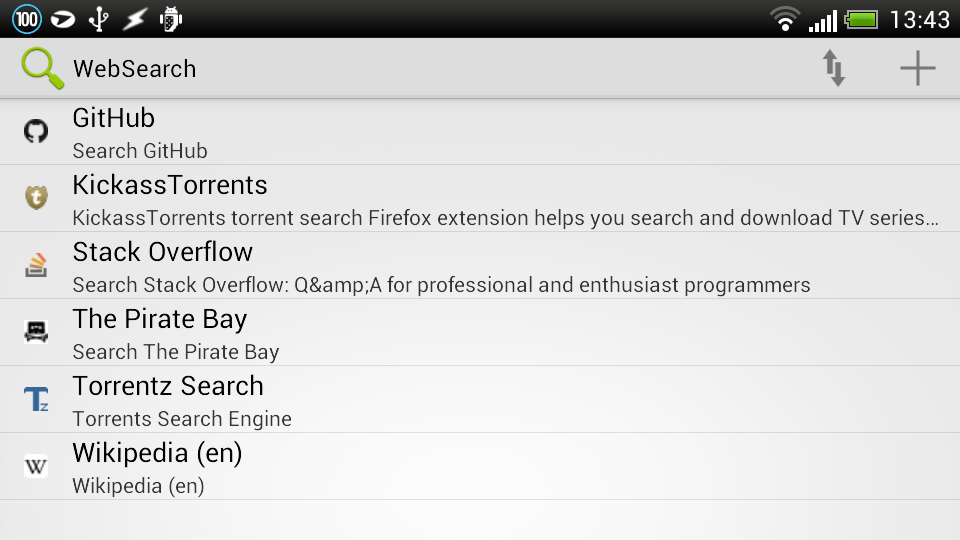Tap the GitHub octocat icon
The height and width of the screenshot is (540, 960).
point(36,131)
